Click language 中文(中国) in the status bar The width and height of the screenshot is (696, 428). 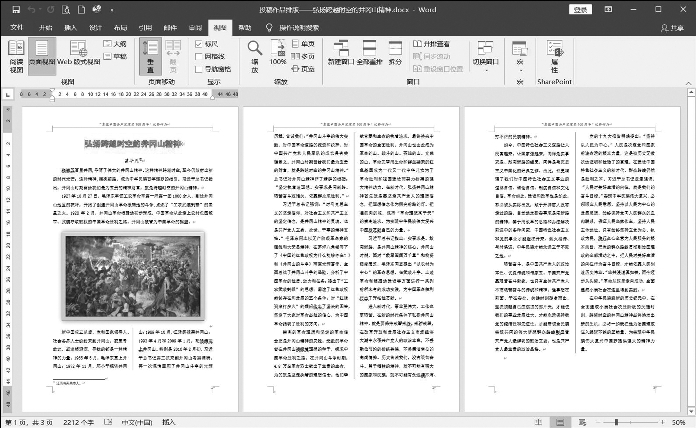[x=137, y=422]
